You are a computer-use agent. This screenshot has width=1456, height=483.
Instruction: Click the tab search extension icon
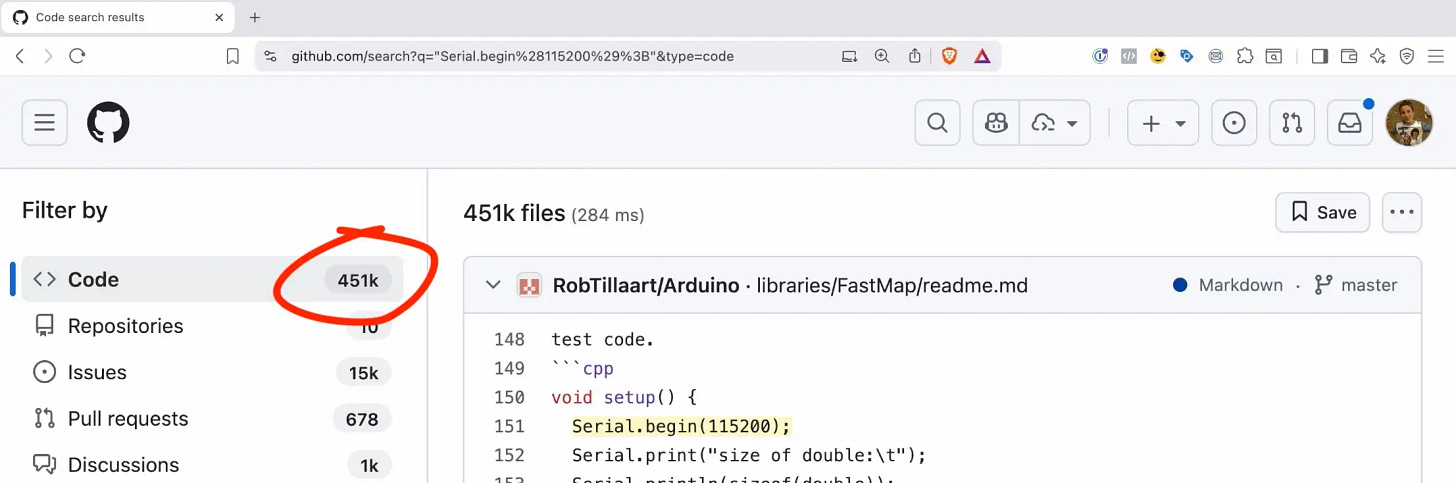[x=1274, y=56]
